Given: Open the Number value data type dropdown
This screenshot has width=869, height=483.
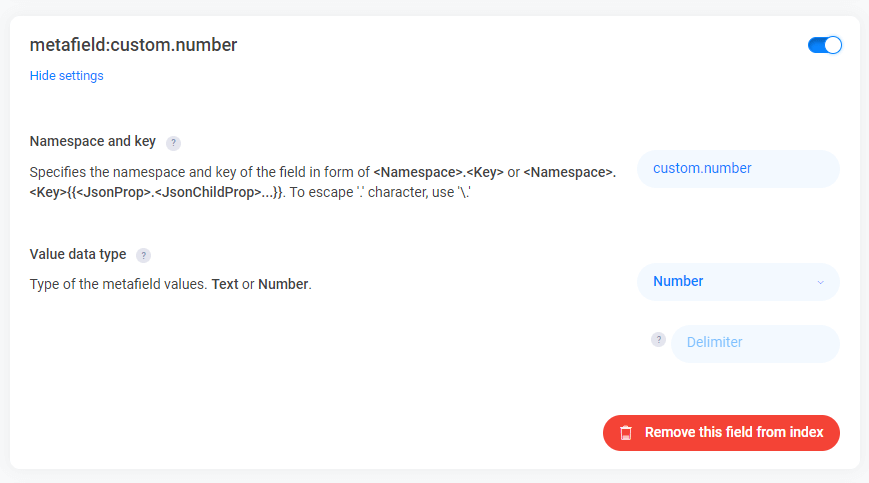Looking at the screenshot, I should pyautogui.click(x=737, y=282).
